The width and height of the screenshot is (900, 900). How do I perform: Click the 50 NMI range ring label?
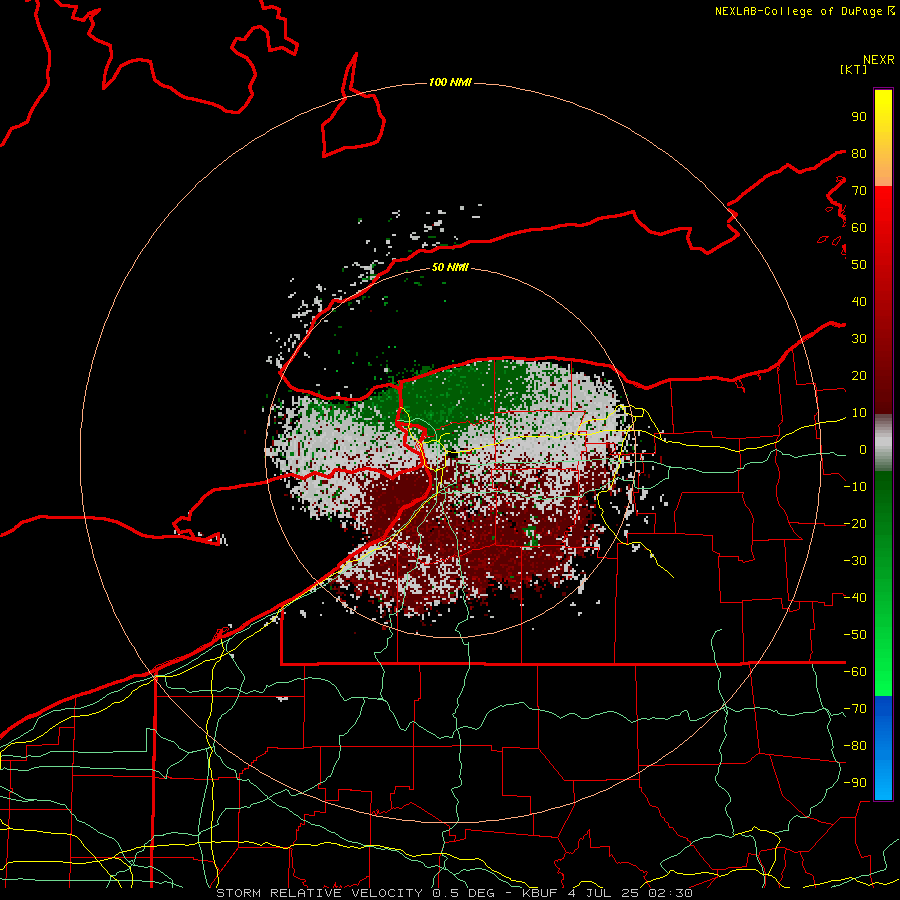click(450, 267)
